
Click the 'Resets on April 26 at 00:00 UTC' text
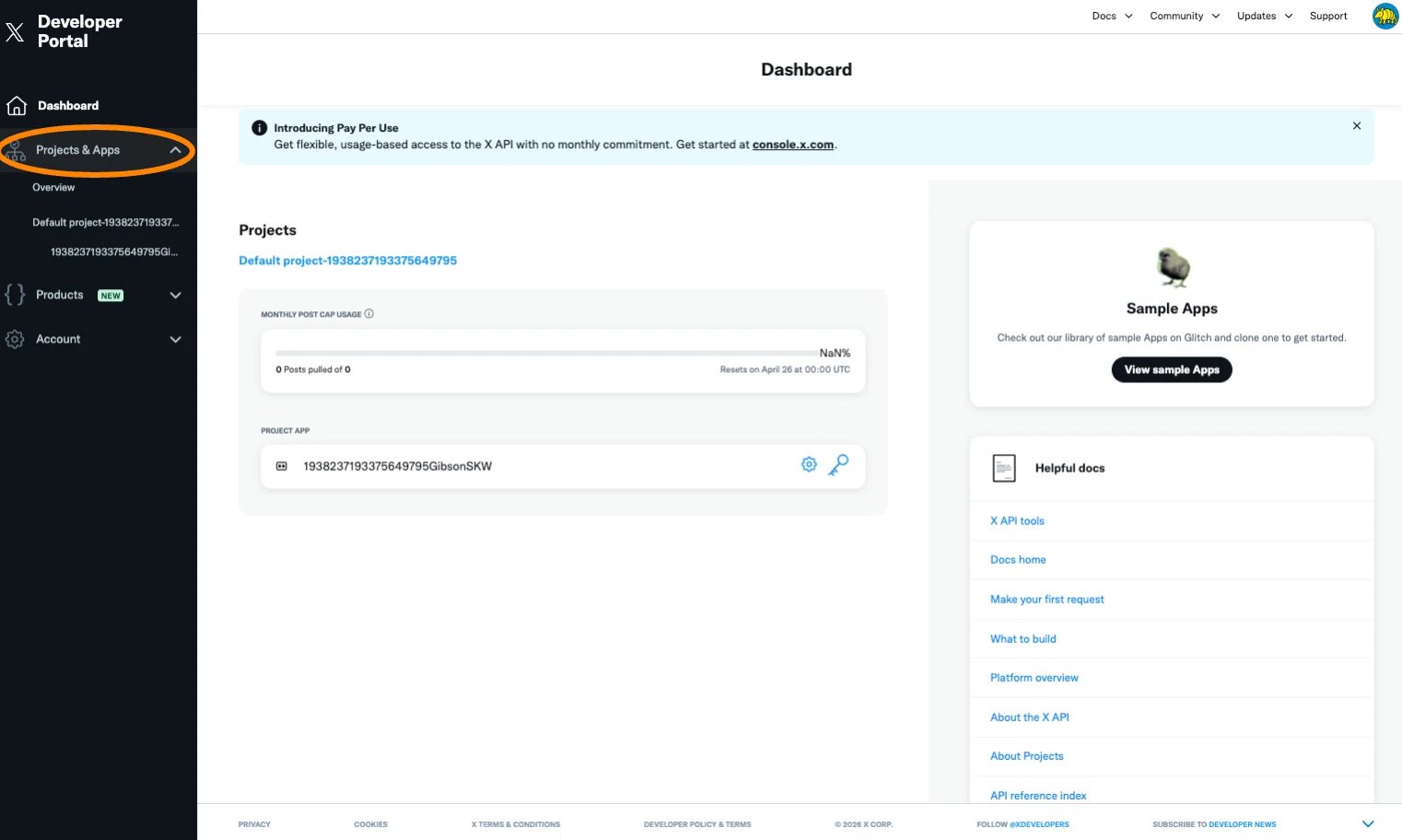[x=785, y=369]
